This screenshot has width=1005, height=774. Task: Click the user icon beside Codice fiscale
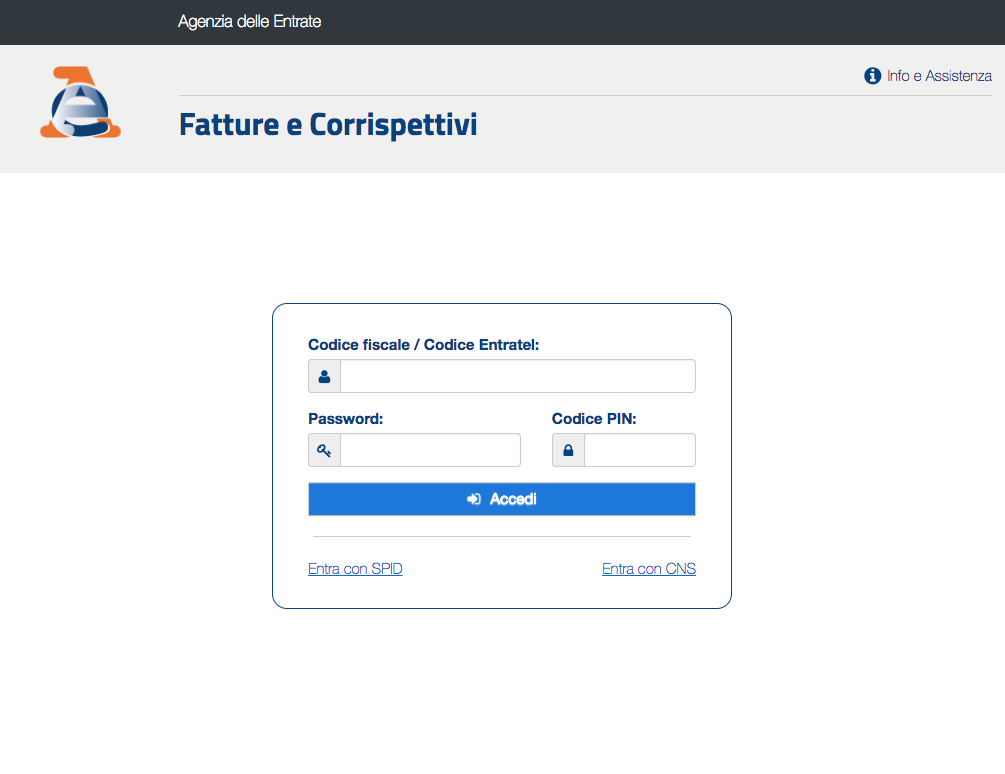(x=324, y=376)
